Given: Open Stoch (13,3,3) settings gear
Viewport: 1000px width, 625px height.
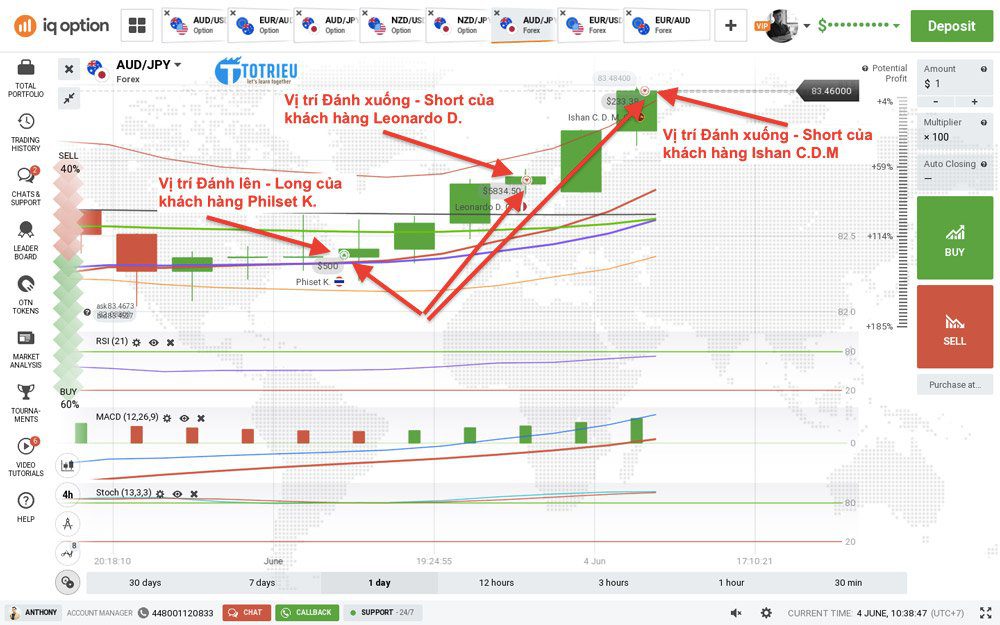Looking at the screenshot, I should (x=160, y=494).
